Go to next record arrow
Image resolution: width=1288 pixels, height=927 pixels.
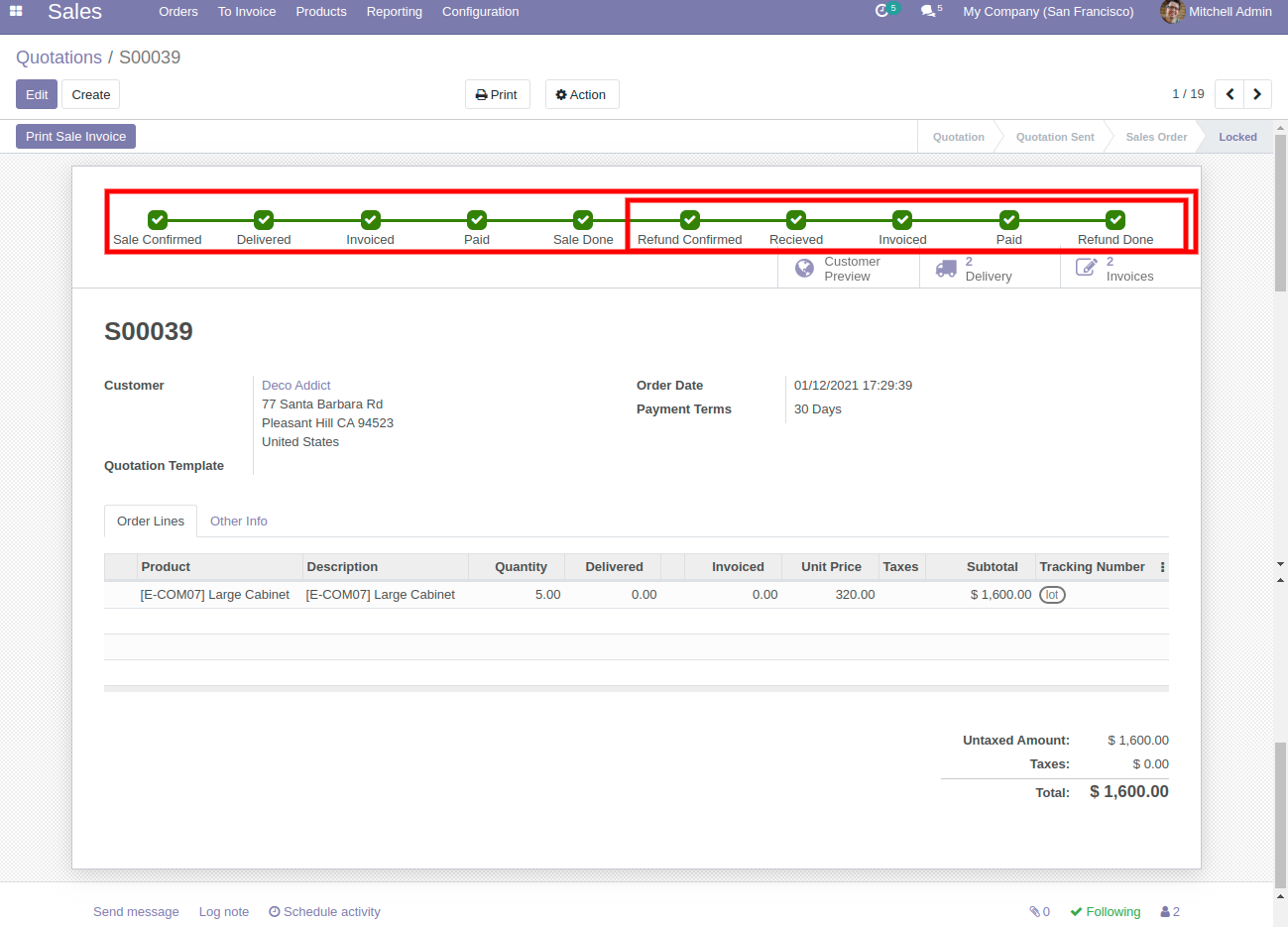coord(1257,94)
